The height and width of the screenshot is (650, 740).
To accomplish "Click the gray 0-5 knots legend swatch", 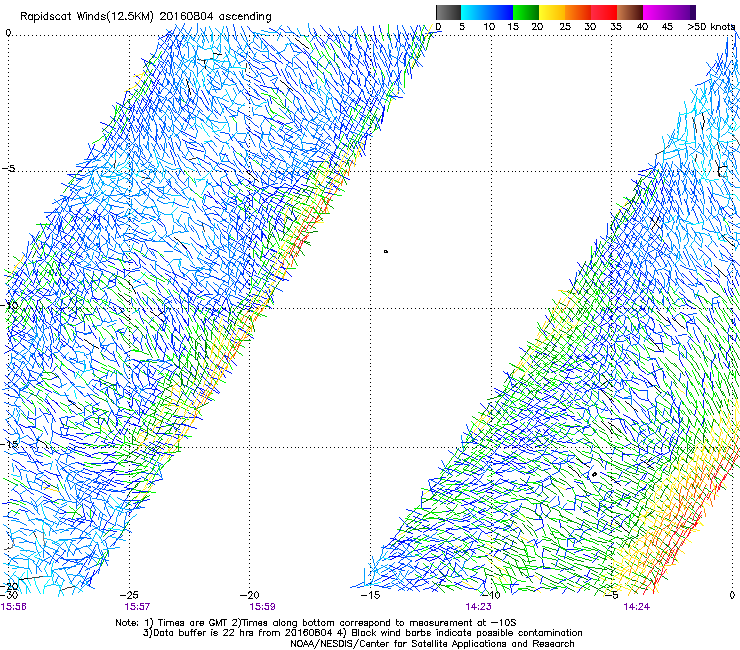I will tap(448, 12).
